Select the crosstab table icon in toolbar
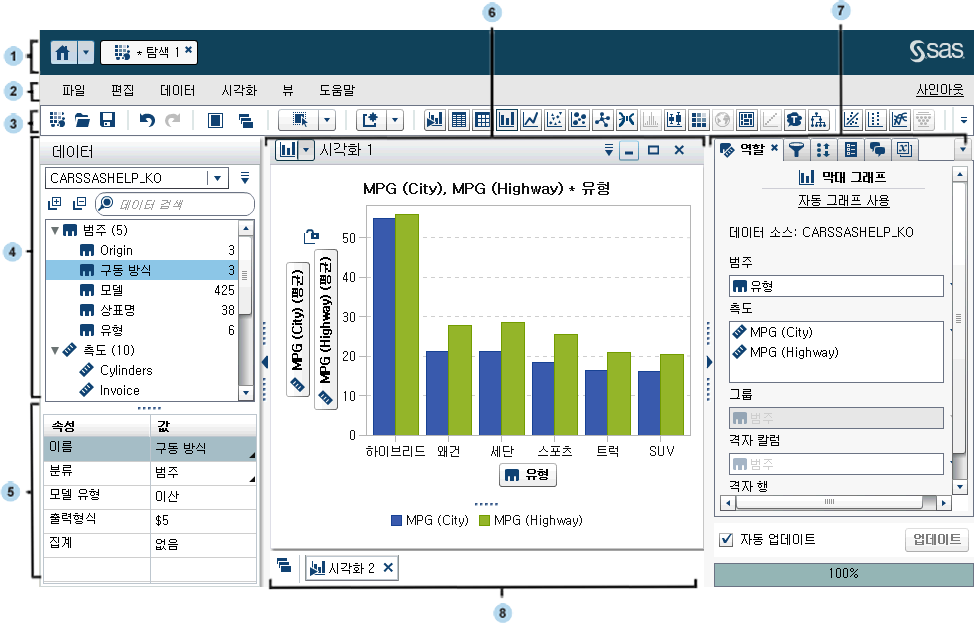 click(483, 120)
